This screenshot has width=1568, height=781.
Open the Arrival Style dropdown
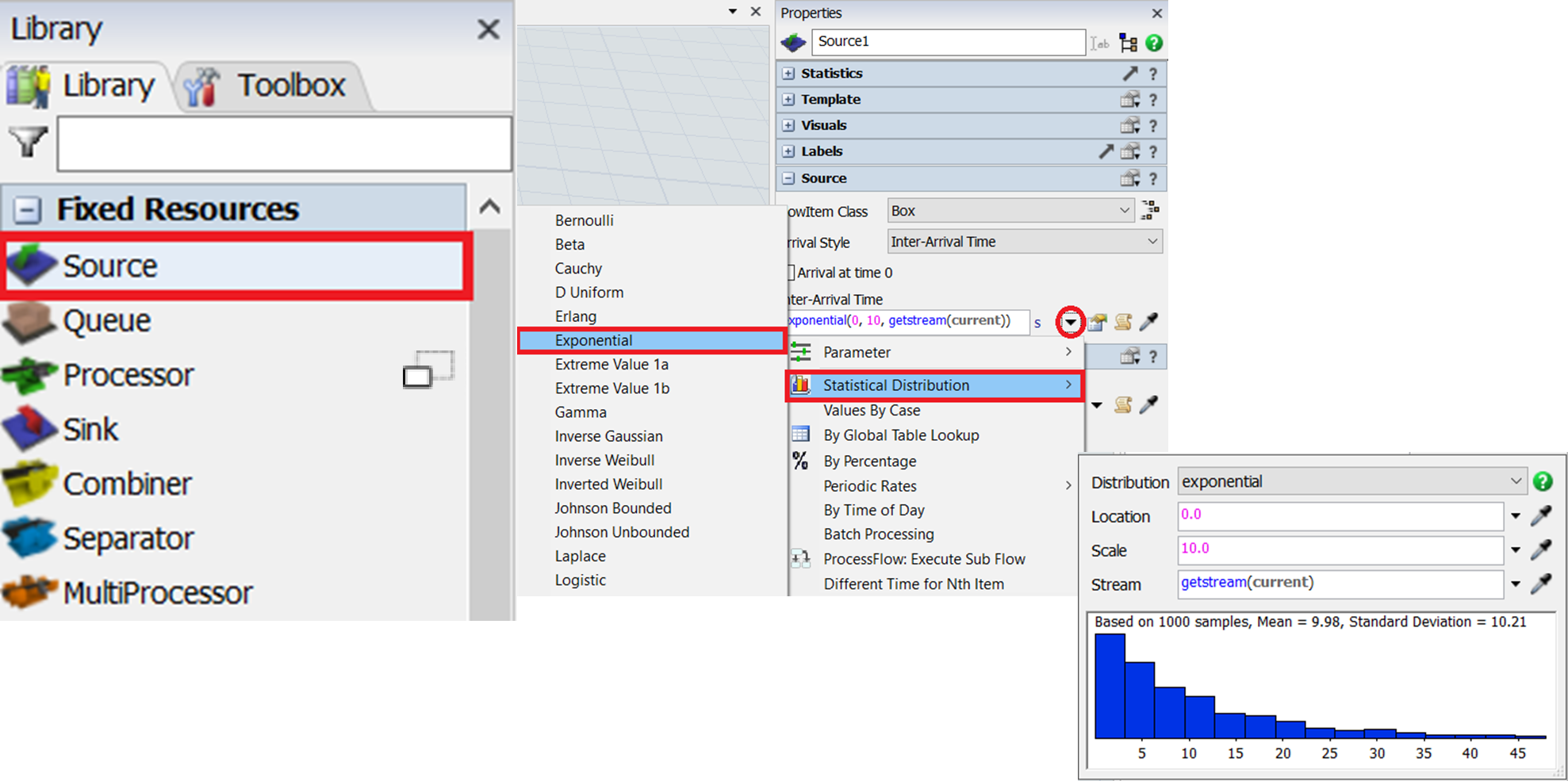1024,242
